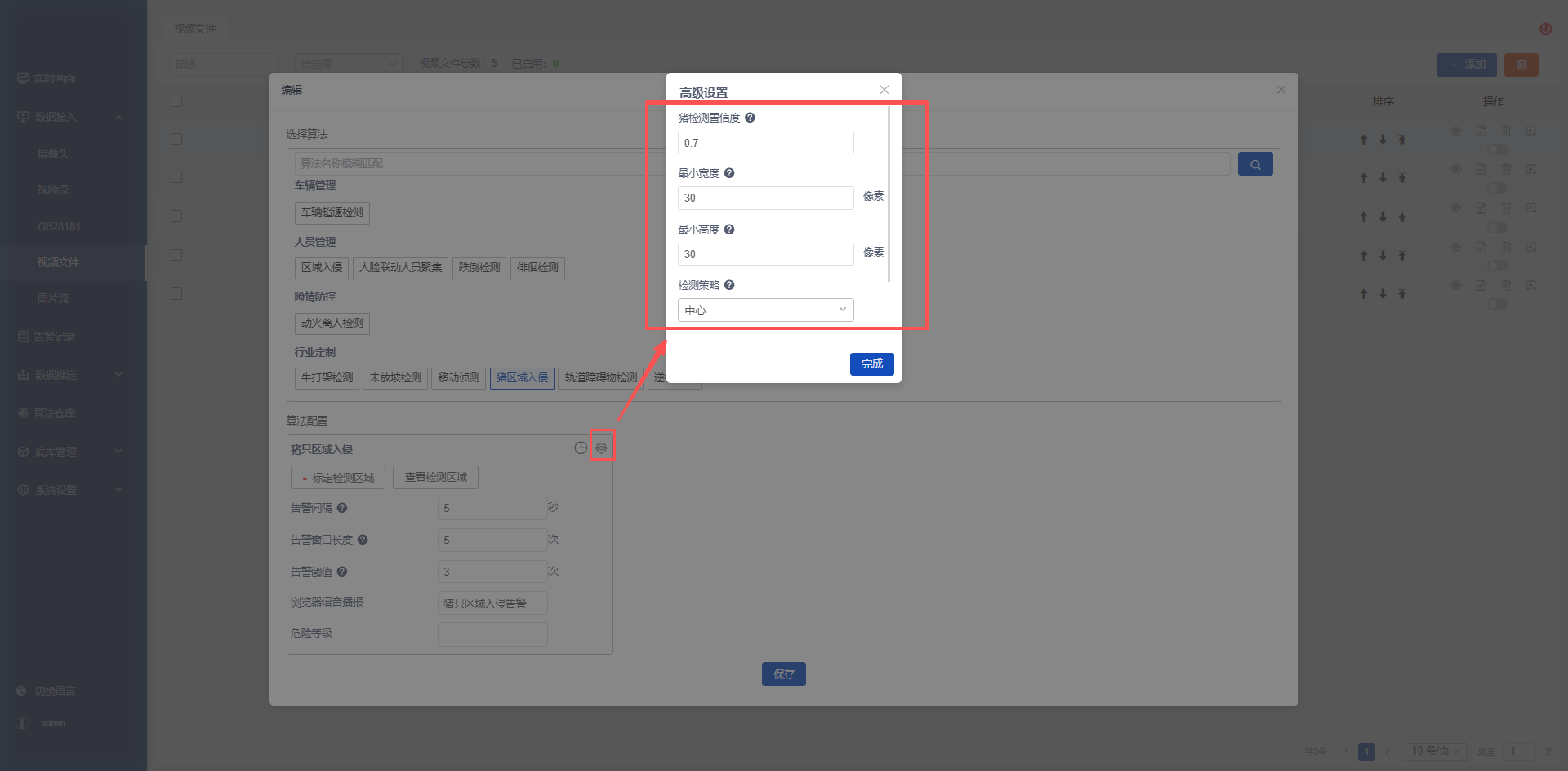Open admin user avatar in sidebar

[x=23, y=723]
